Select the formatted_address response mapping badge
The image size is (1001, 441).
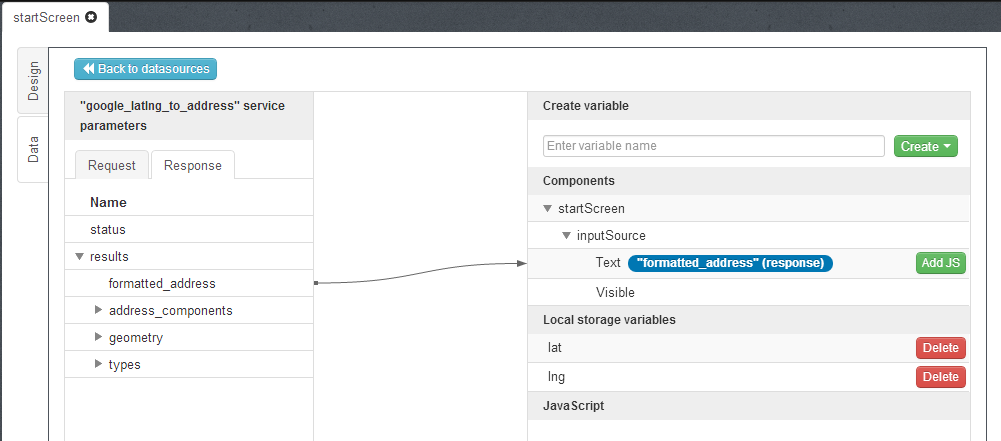coord(730,263)
